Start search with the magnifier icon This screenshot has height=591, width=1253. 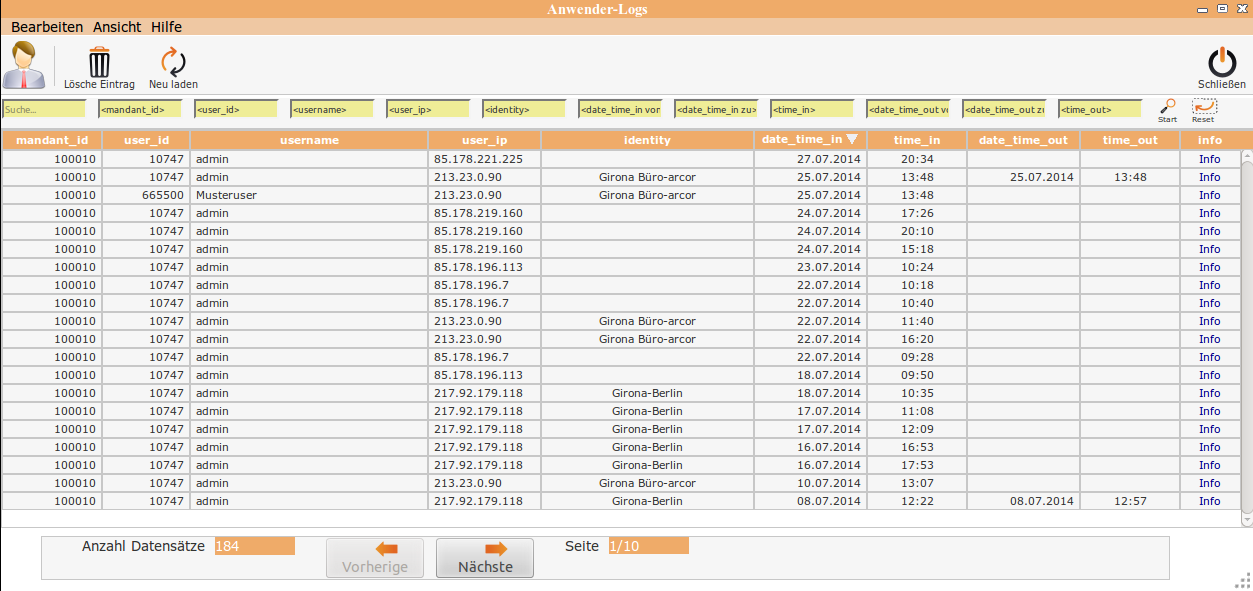(1167, 106)
